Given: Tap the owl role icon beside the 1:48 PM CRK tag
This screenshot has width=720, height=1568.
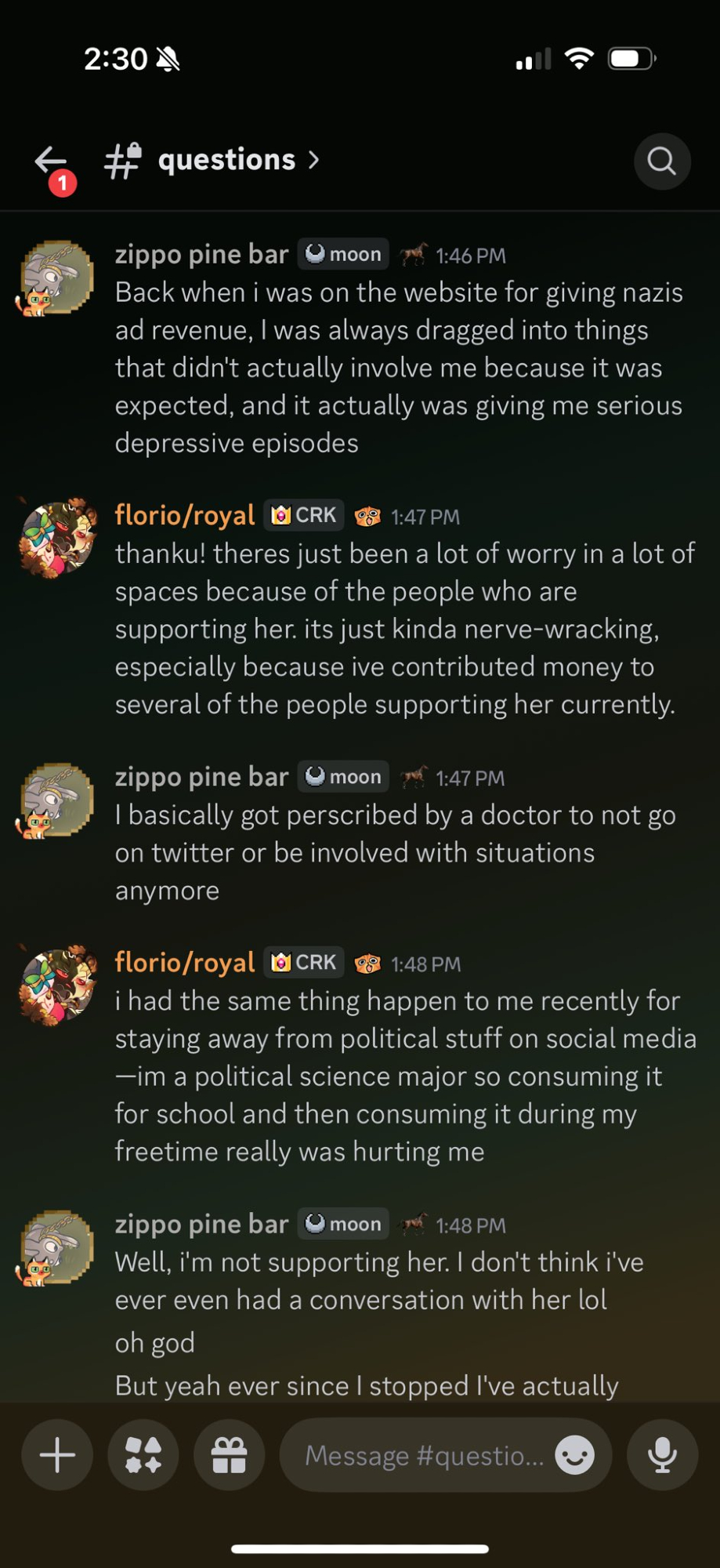Looking at the screenshot, I should pyautogui.click(x=367, y=964).
